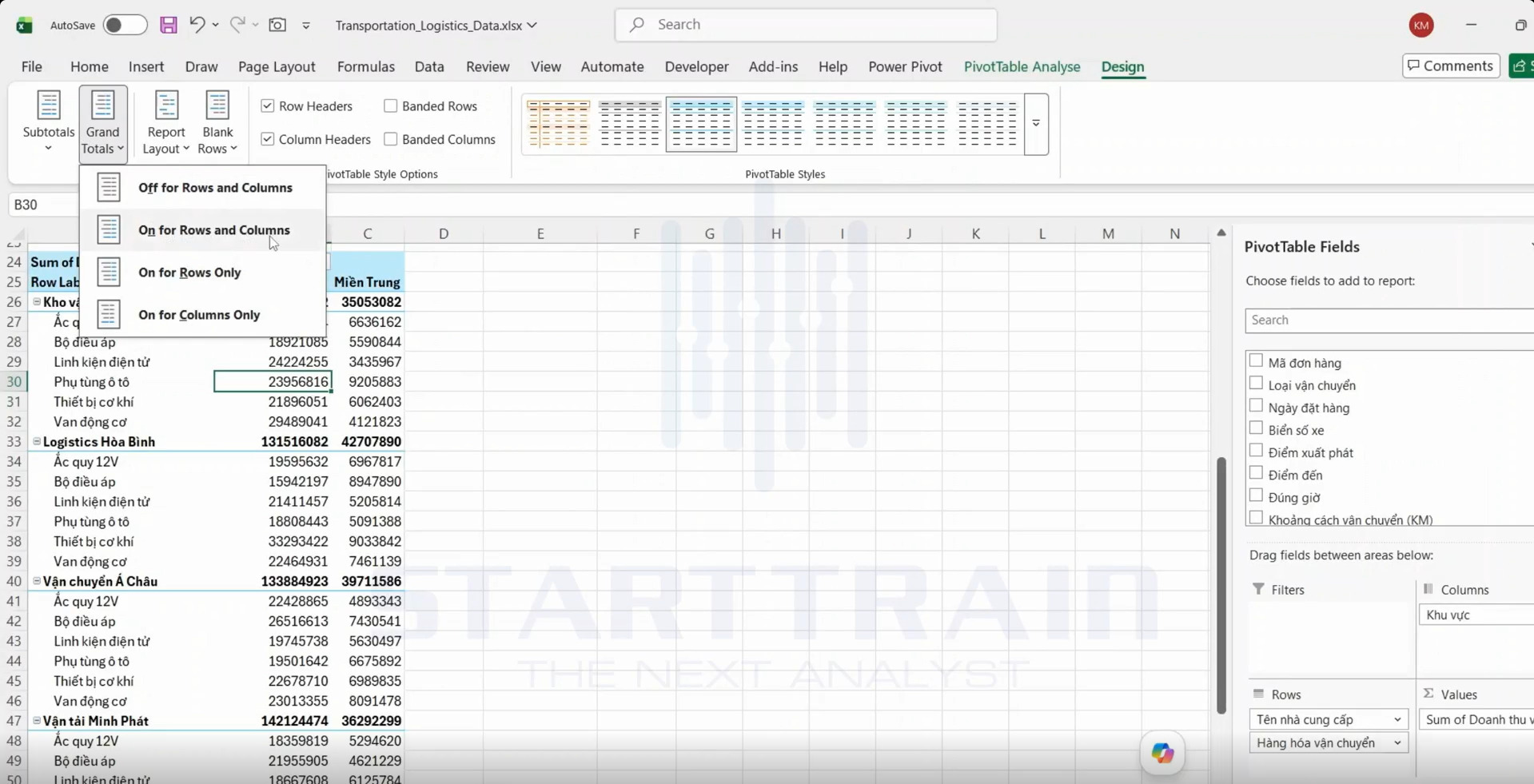Image resolution: width=1534 pixels, height=784 pixels.
Task: Check the Điểm đến field checkbox
Action: tap(1256, 473)
